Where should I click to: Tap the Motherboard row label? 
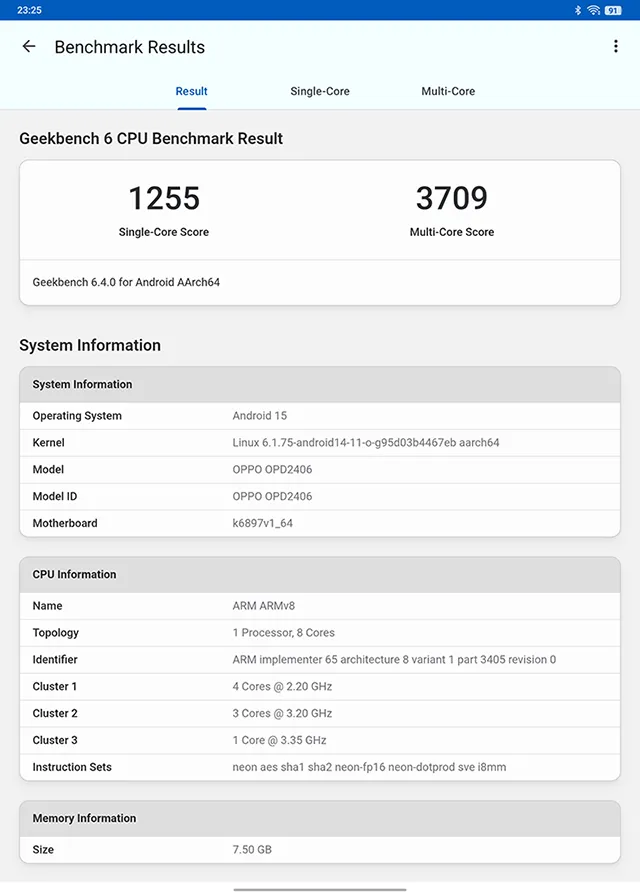[x=65, y=523]
